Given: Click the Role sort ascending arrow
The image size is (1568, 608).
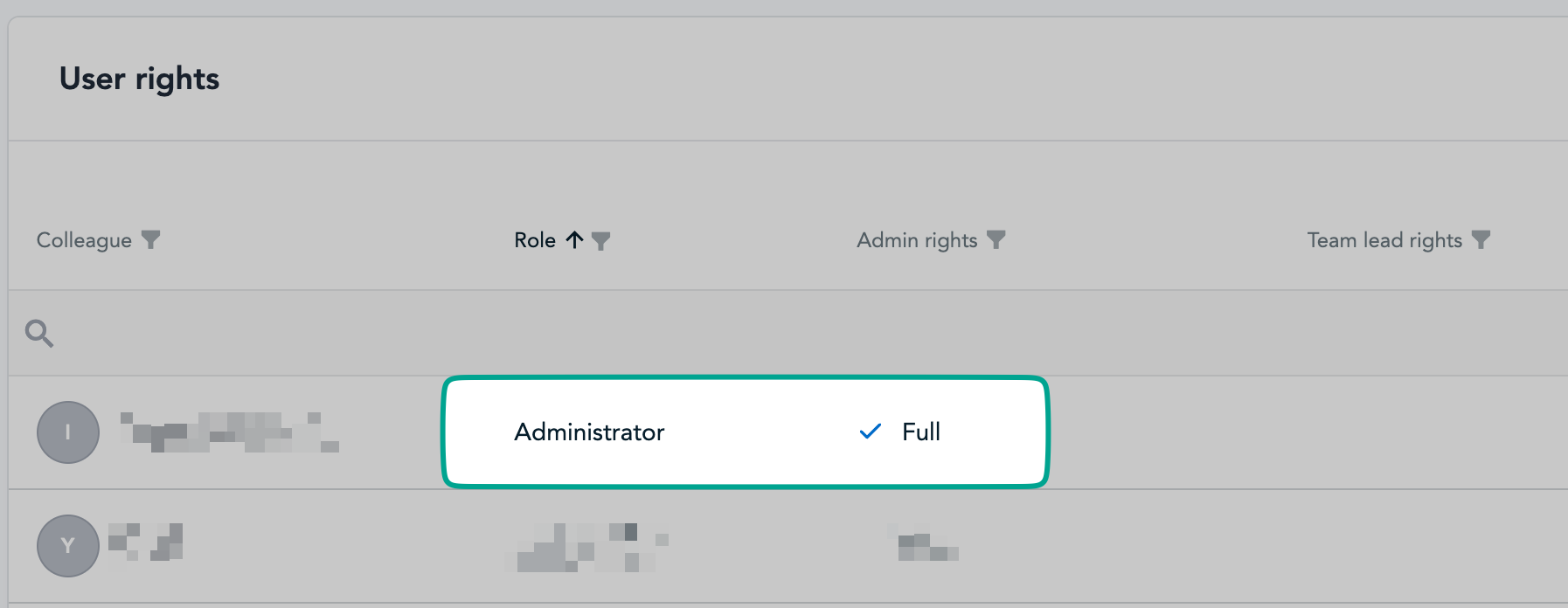Looking at the screenshot, I should 574,240.
